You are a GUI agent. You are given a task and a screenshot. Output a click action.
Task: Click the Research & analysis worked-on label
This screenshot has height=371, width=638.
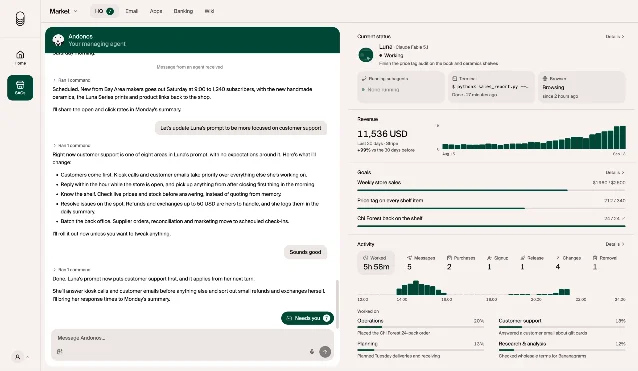522,344
